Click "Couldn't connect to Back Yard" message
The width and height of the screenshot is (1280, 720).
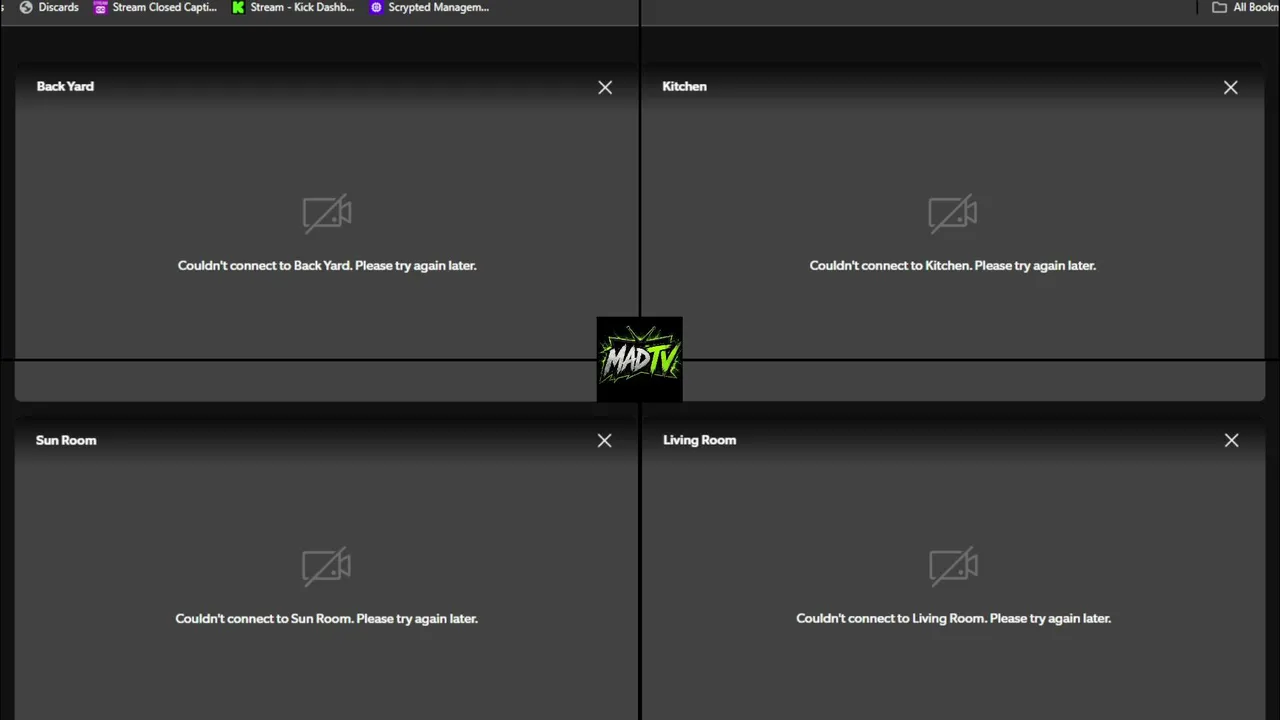click(327, 266)
